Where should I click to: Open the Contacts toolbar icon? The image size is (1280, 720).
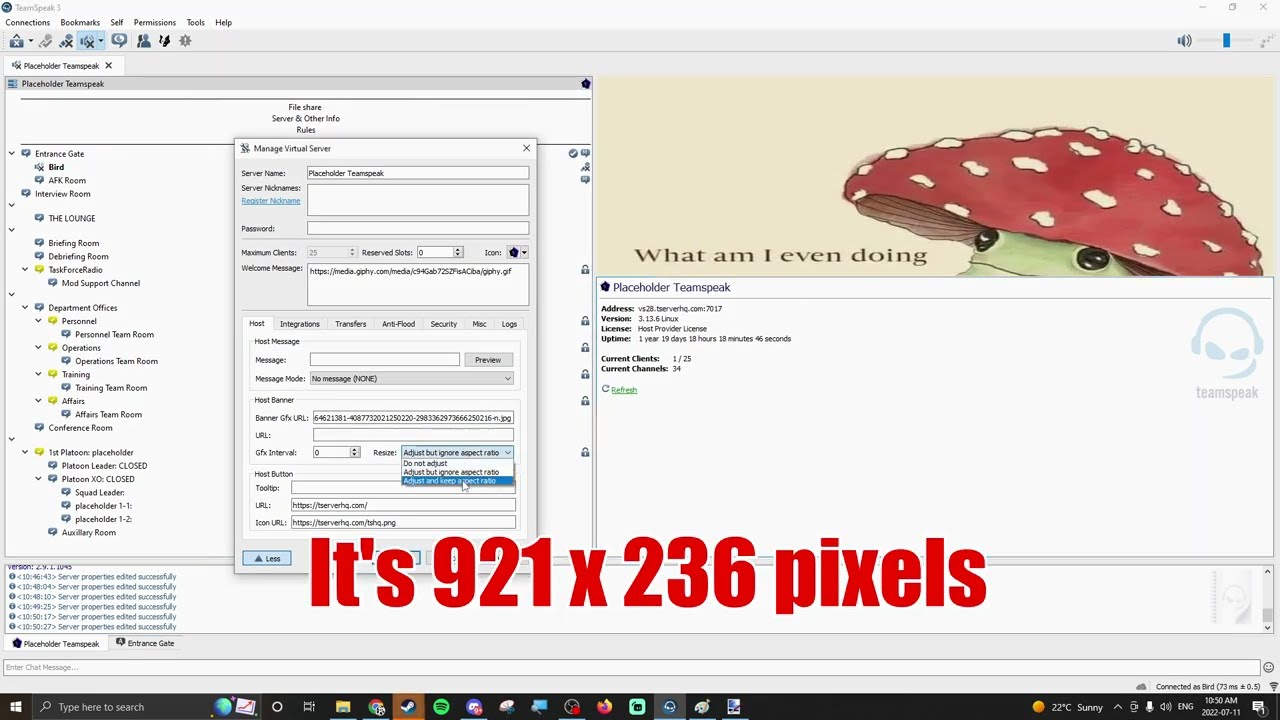pos(143,41)
